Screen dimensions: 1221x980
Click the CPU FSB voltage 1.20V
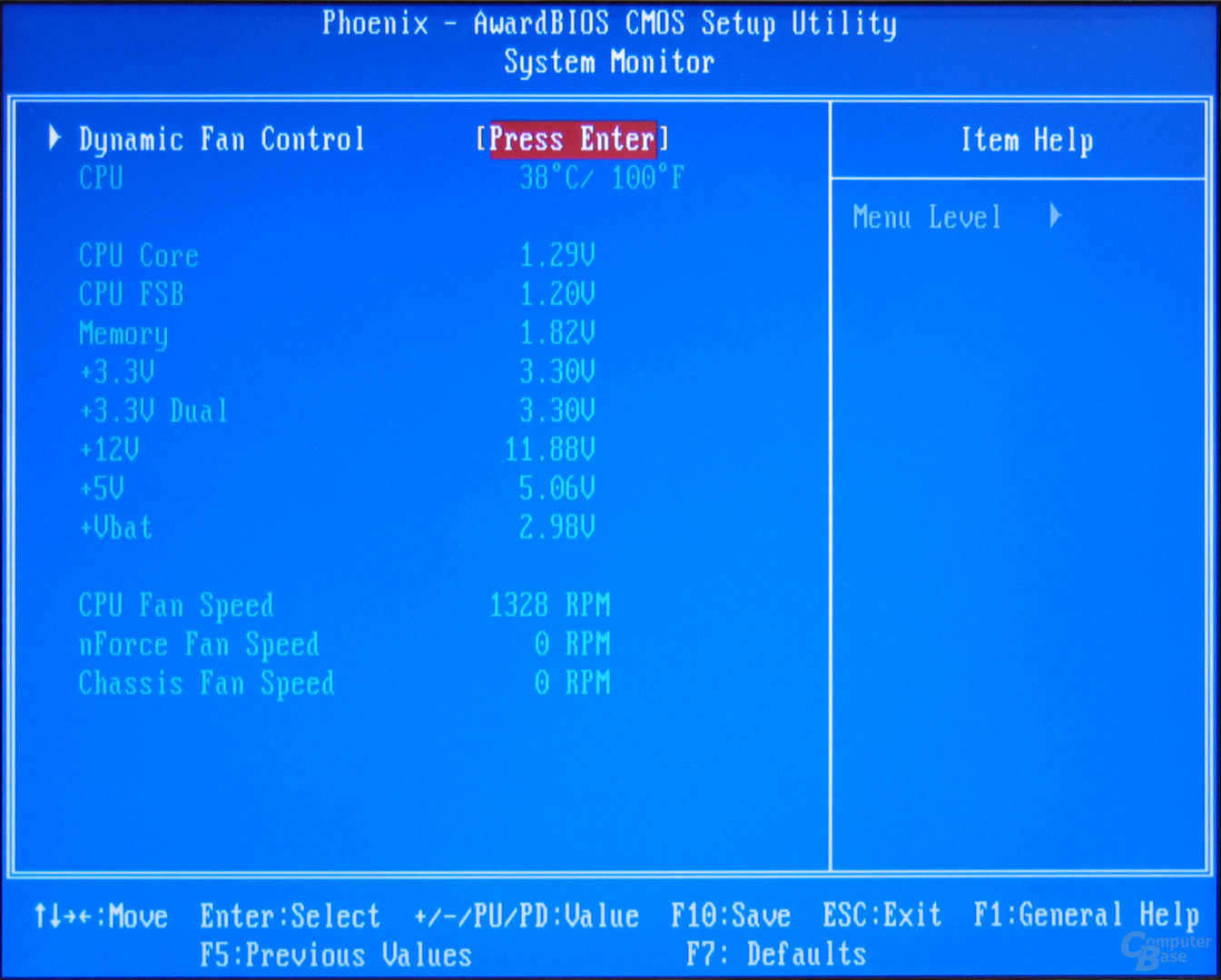pos(557,295)
